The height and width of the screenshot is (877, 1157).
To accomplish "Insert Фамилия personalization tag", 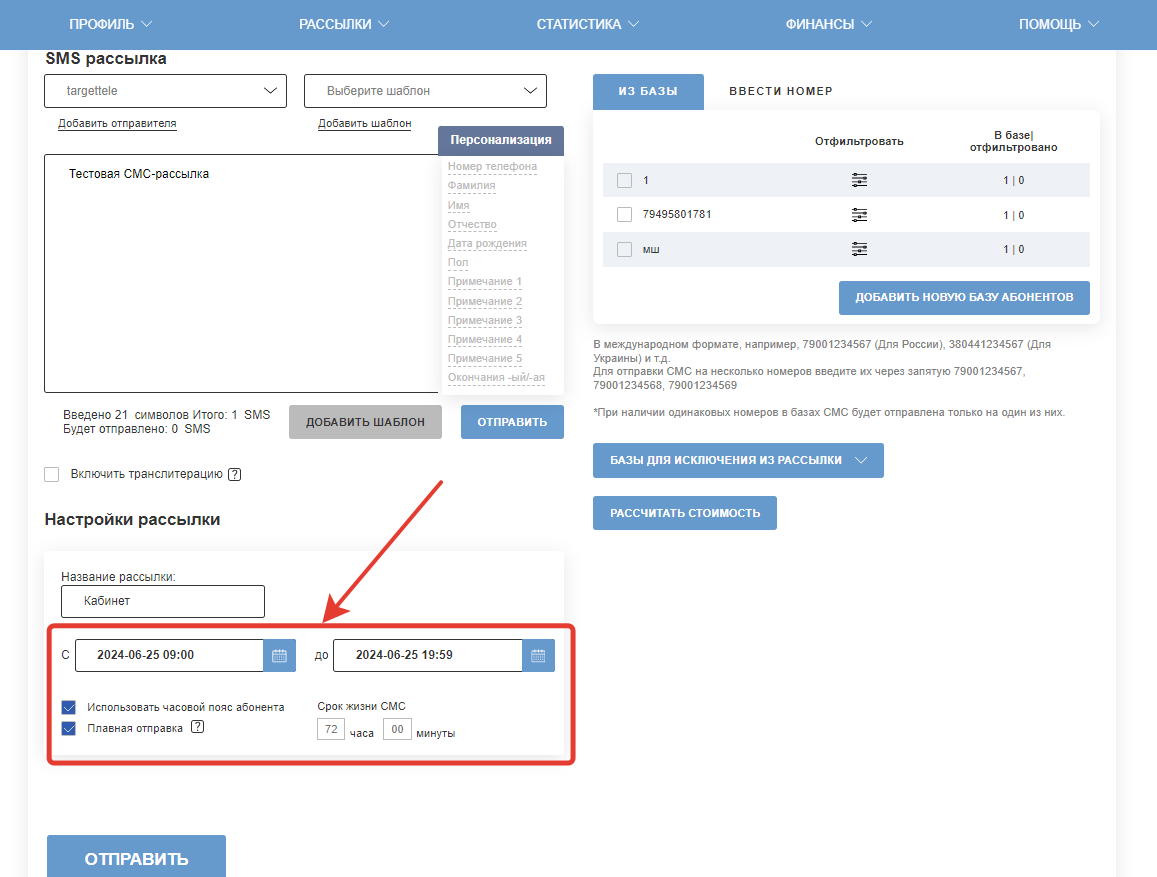I will point(472,186).
